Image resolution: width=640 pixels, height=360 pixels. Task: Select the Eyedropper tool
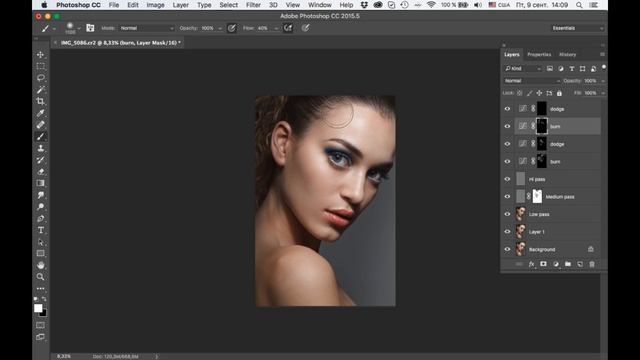[x=40, y=113]
